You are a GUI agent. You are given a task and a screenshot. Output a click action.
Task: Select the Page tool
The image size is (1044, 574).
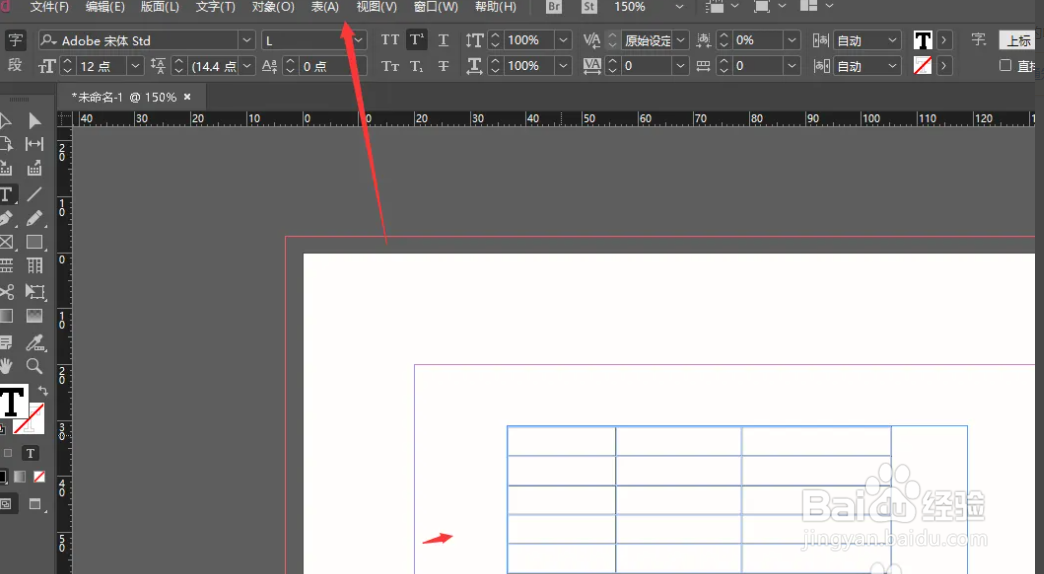pyautogui.click(x=6, y=144)
